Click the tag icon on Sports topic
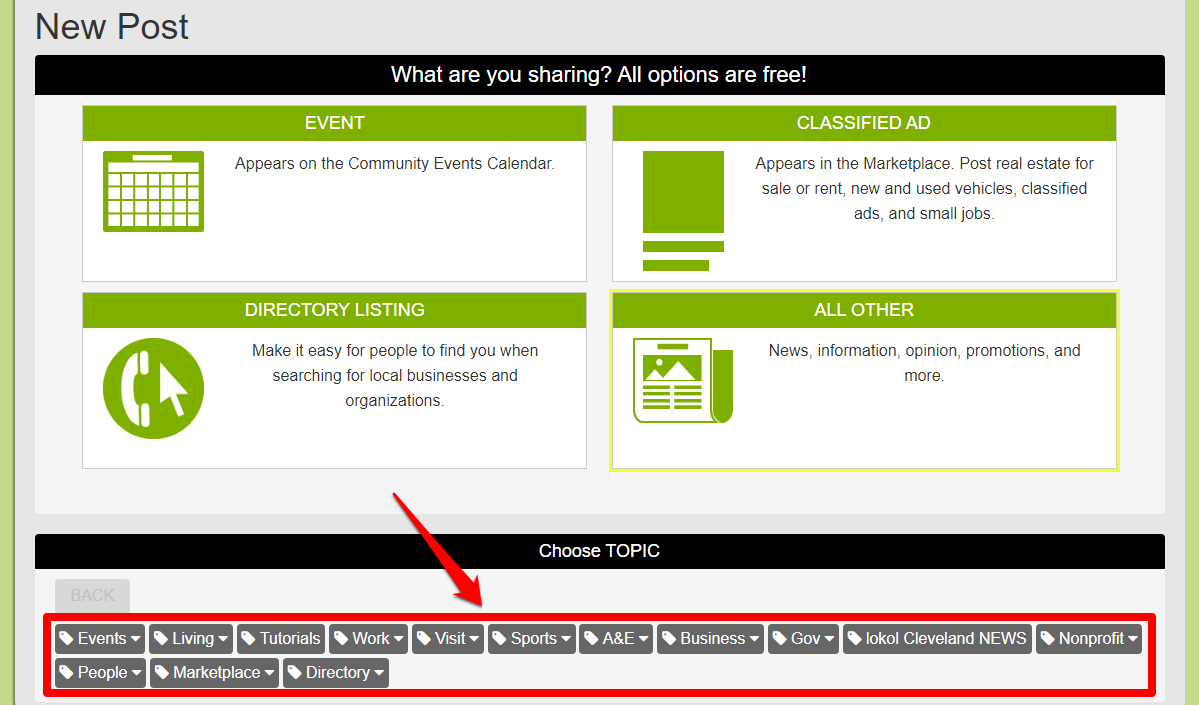1199x705 pixels. click(499, 638)
